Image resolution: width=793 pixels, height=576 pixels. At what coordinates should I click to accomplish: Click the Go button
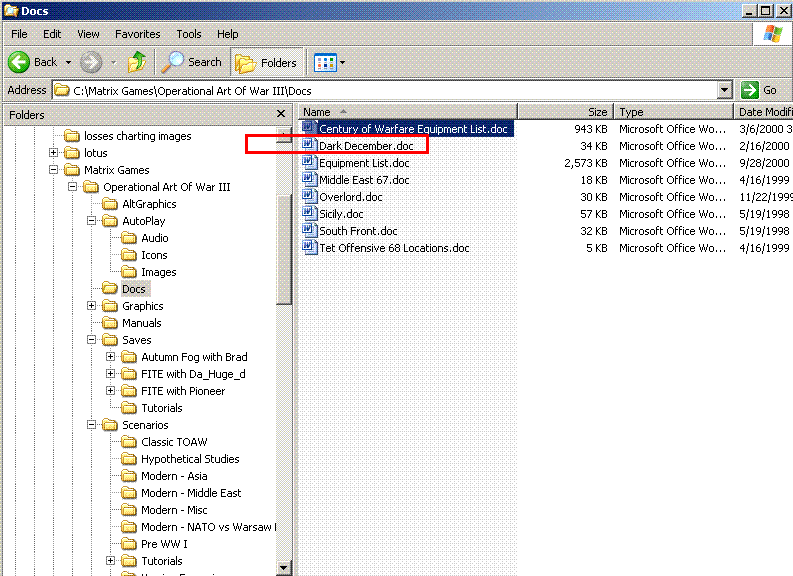tap(760, 91)
